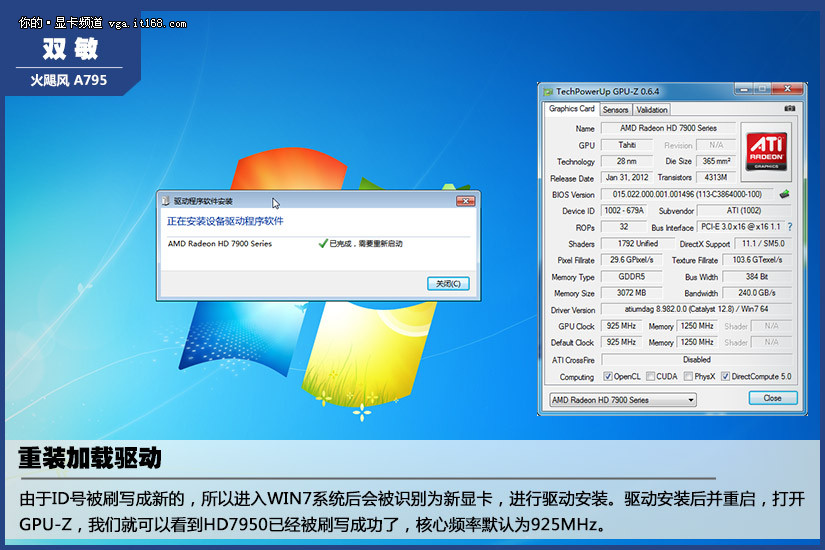Click the Bus Interface question mark icon
This screenshot has width=825, height=550.
(789, 228)
